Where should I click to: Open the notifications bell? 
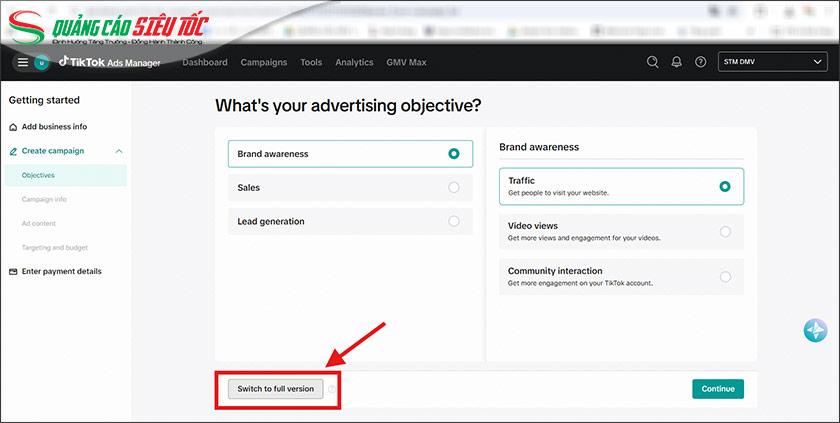coord(677,62)
